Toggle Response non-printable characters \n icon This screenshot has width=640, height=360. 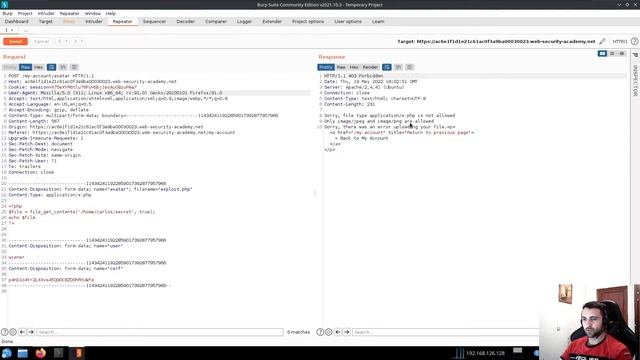pos(398,67)
